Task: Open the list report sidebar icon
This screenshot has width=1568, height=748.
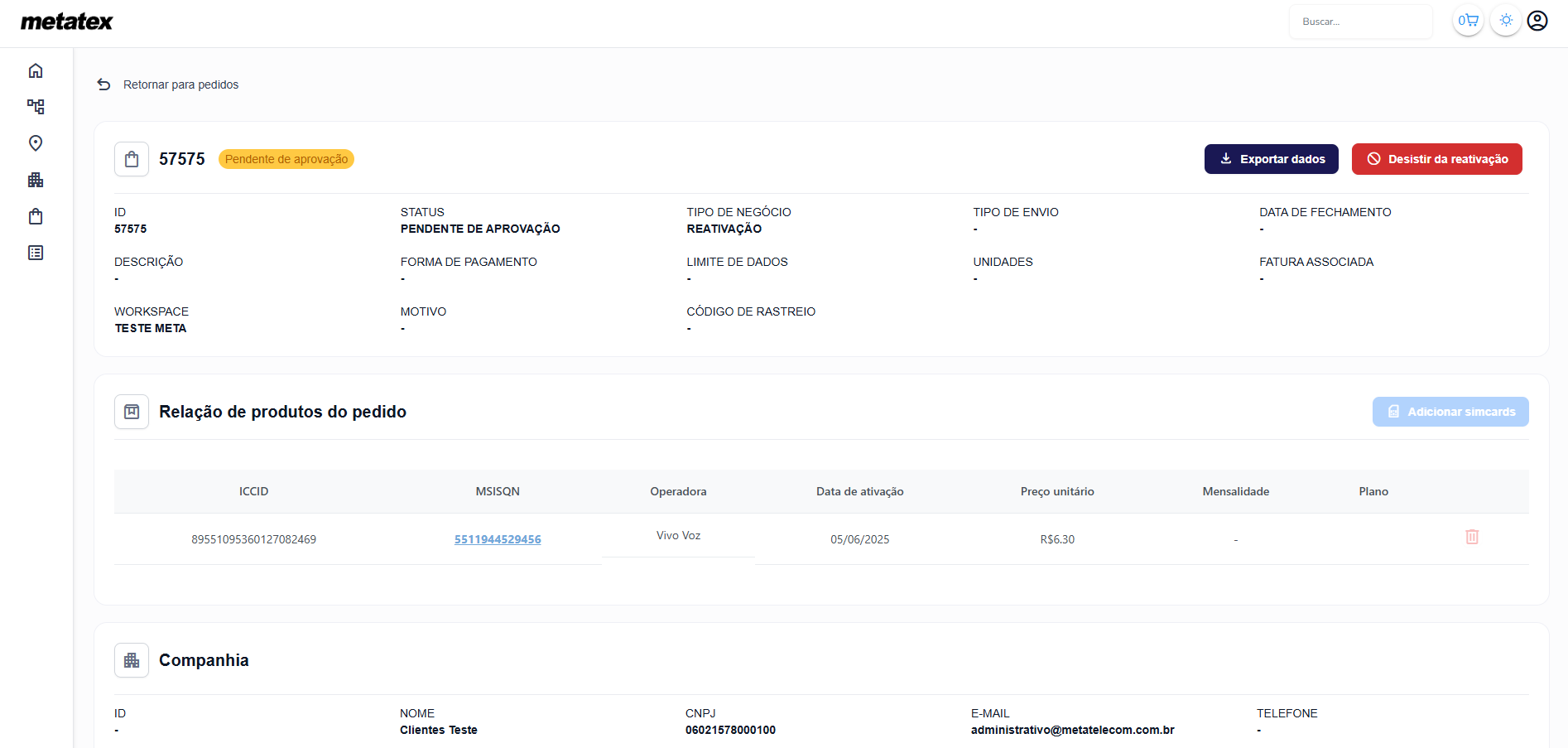Action: [36, 253]
